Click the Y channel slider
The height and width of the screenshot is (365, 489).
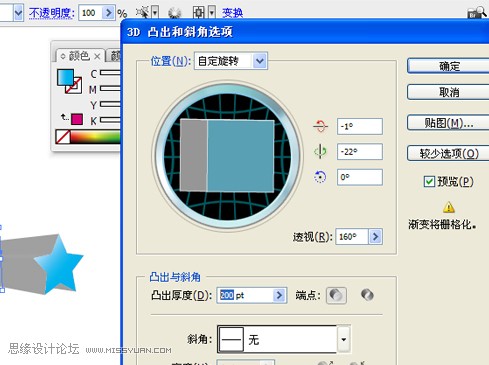coord(110,104)
